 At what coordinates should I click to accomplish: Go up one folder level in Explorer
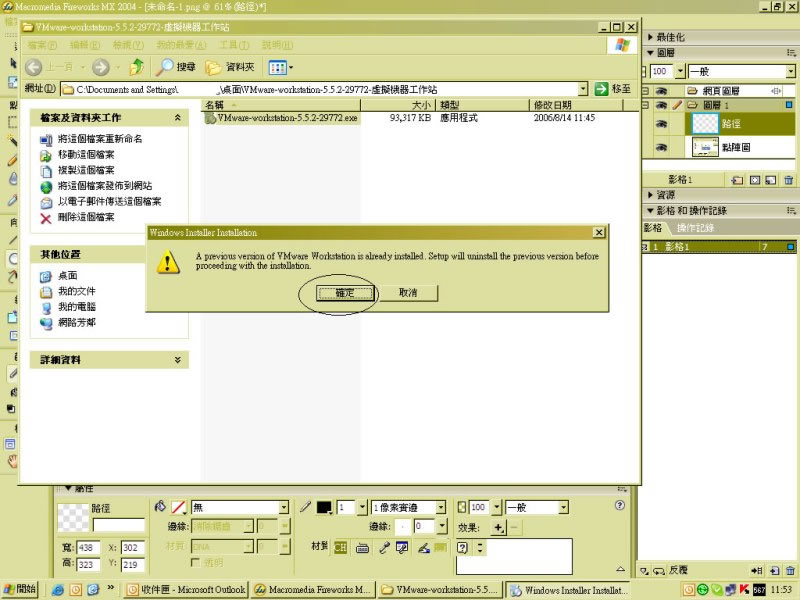click(136, 67)
